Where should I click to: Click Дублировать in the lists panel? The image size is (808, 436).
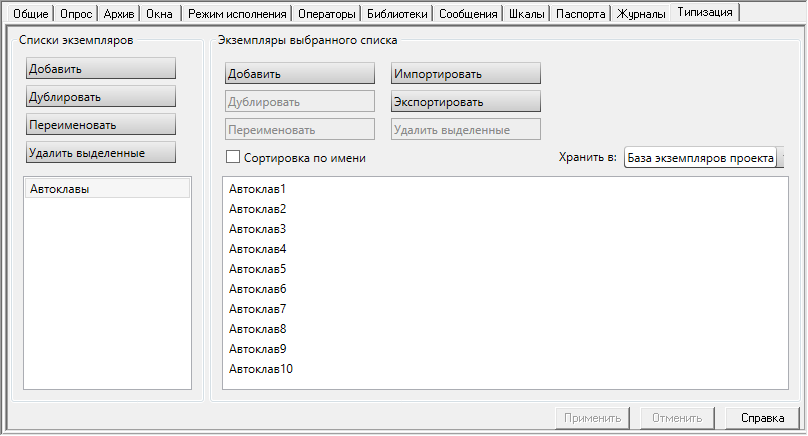(x=101, y=97)
